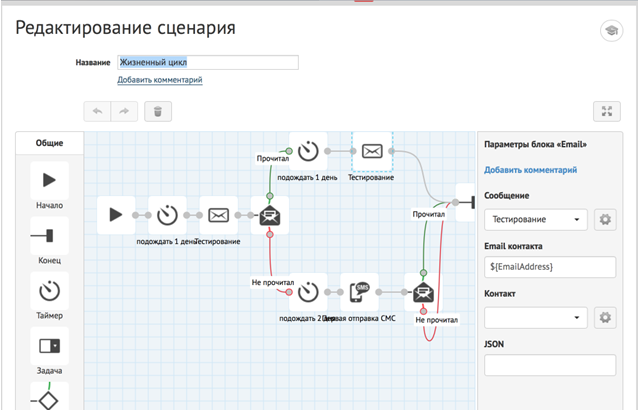Open settings gear next to Сообщение
Screen dimensions: 641x416
604,220
